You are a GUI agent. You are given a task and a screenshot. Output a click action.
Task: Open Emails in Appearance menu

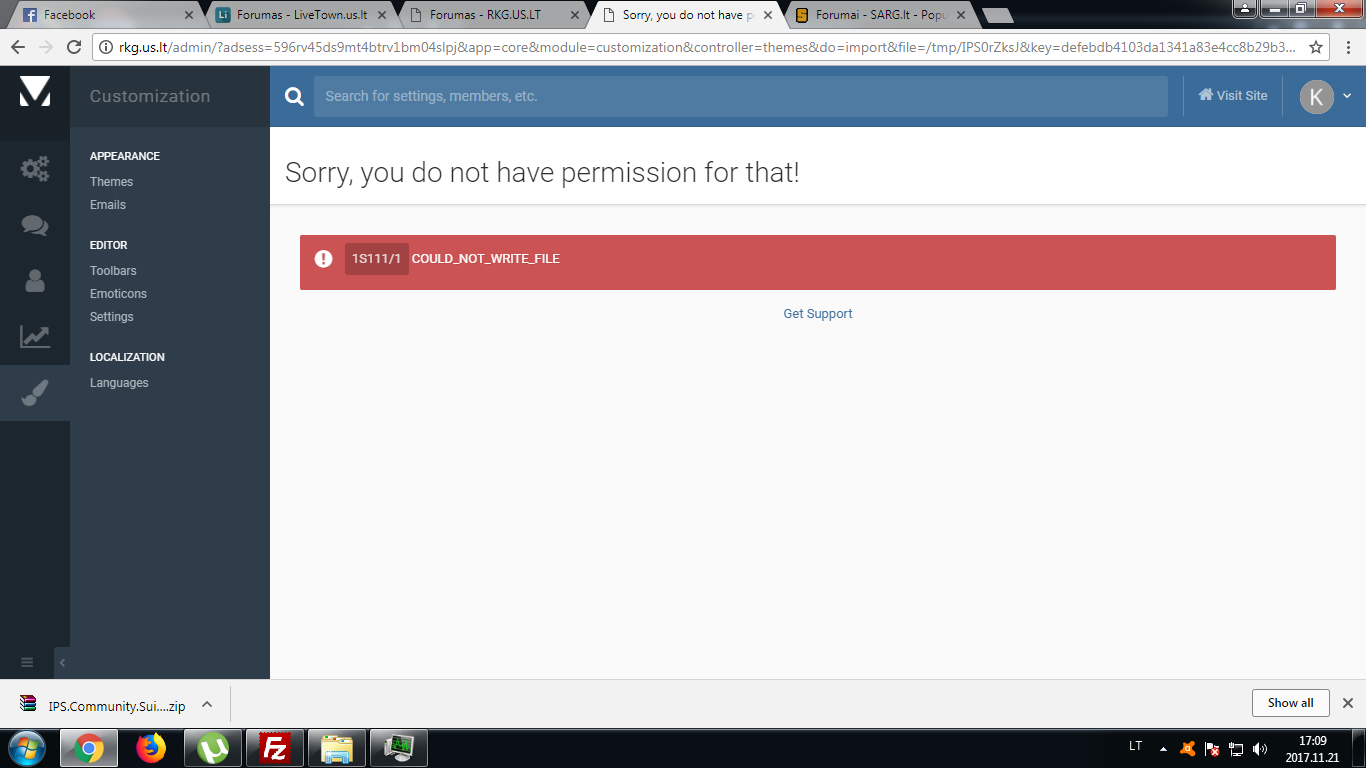[108, 205]
